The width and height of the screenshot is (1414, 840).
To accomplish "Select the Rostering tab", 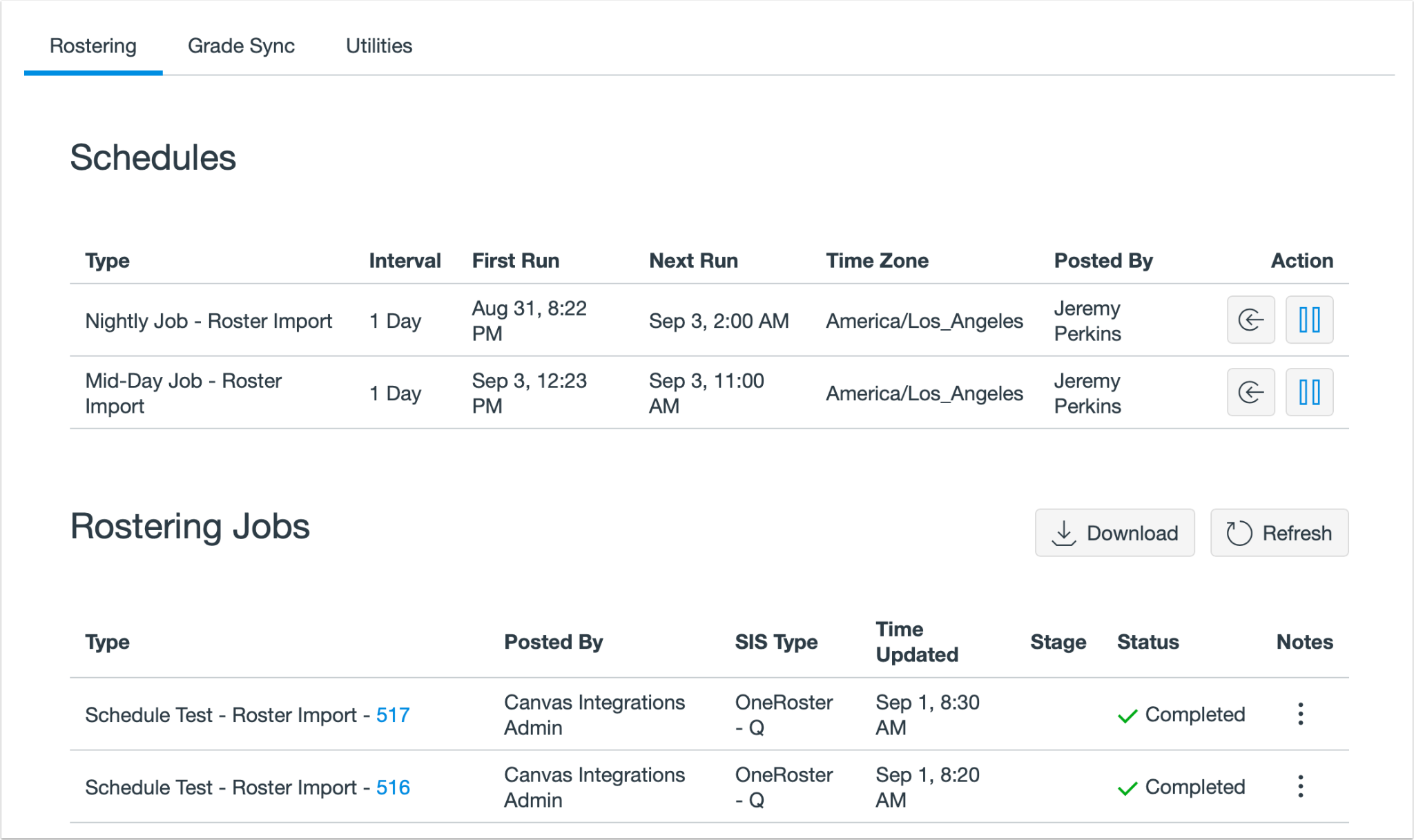I will (93, 46).
